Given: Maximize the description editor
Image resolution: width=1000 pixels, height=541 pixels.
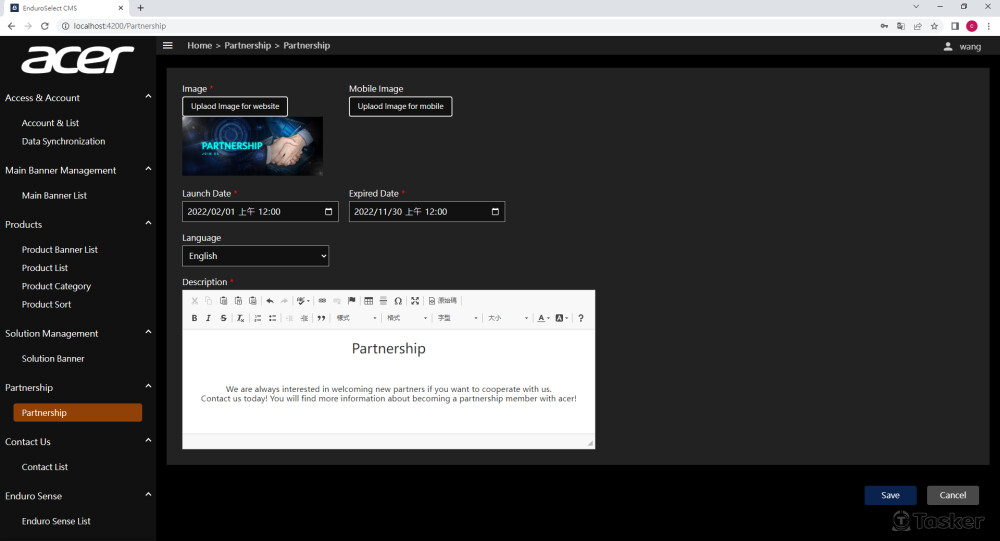Looking at the screenshot, I should click(415, 300).
